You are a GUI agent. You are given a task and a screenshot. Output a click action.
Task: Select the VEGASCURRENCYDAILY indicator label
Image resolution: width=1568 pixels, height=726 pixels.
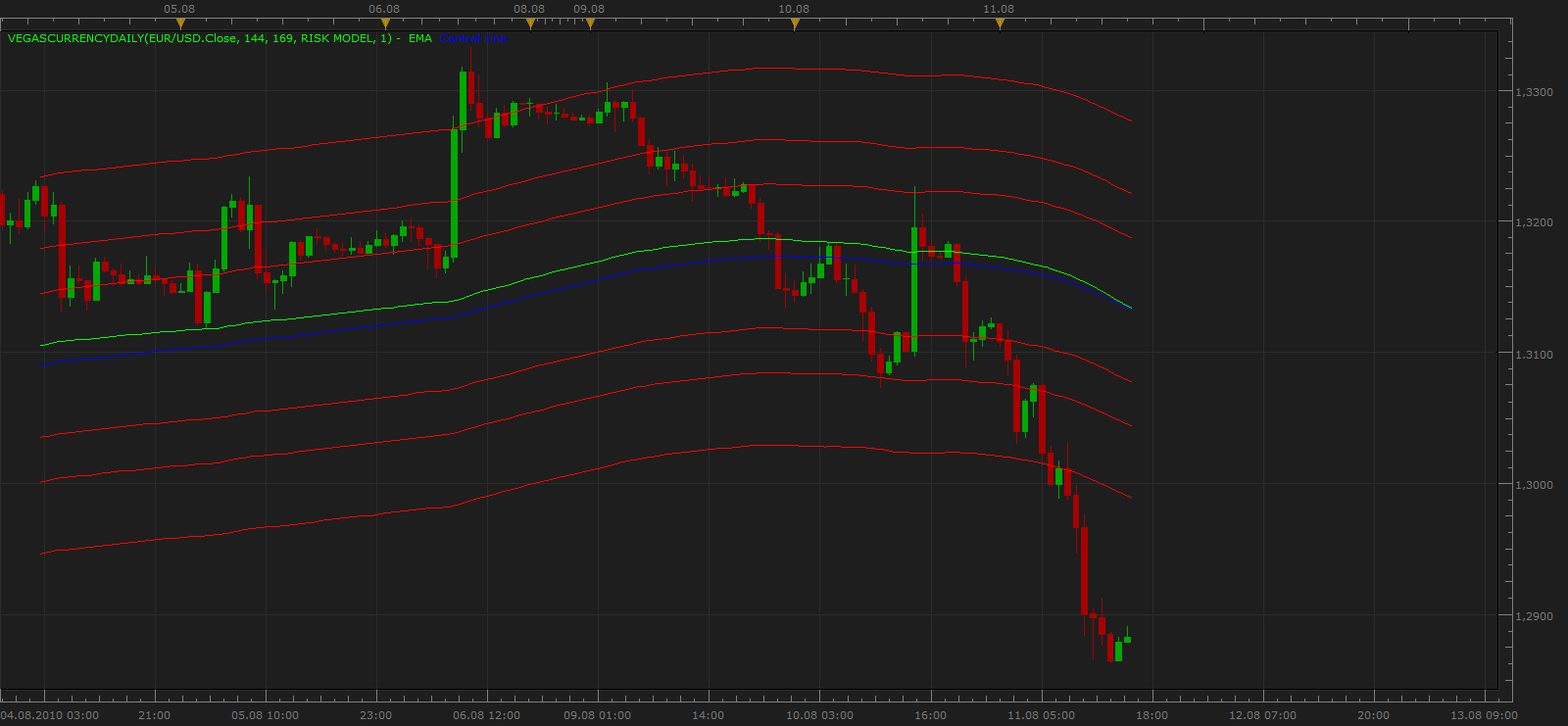click(200, 38)
